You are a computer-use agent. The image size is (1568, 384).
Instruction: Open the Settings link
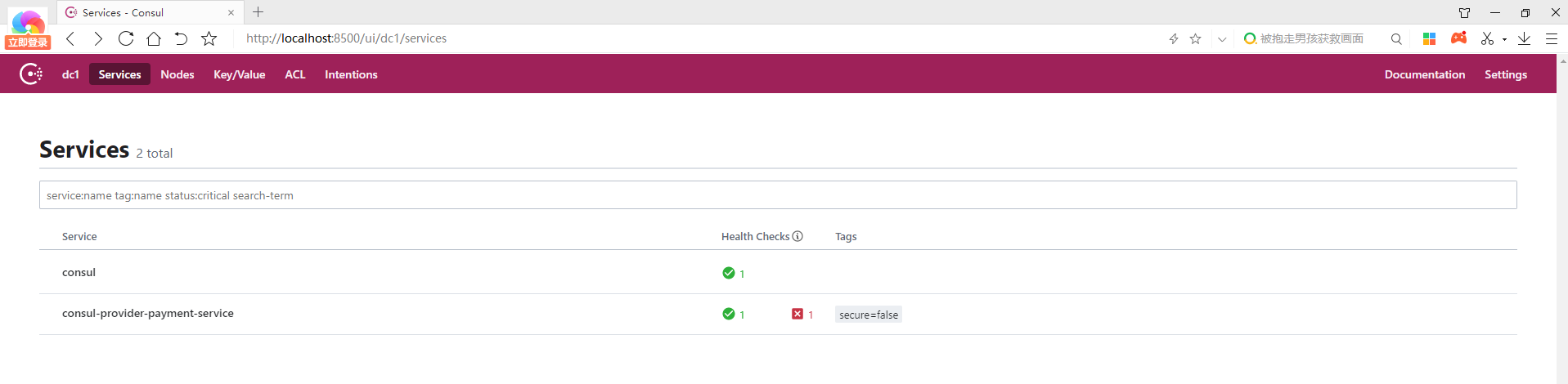tap(1506, 74)
